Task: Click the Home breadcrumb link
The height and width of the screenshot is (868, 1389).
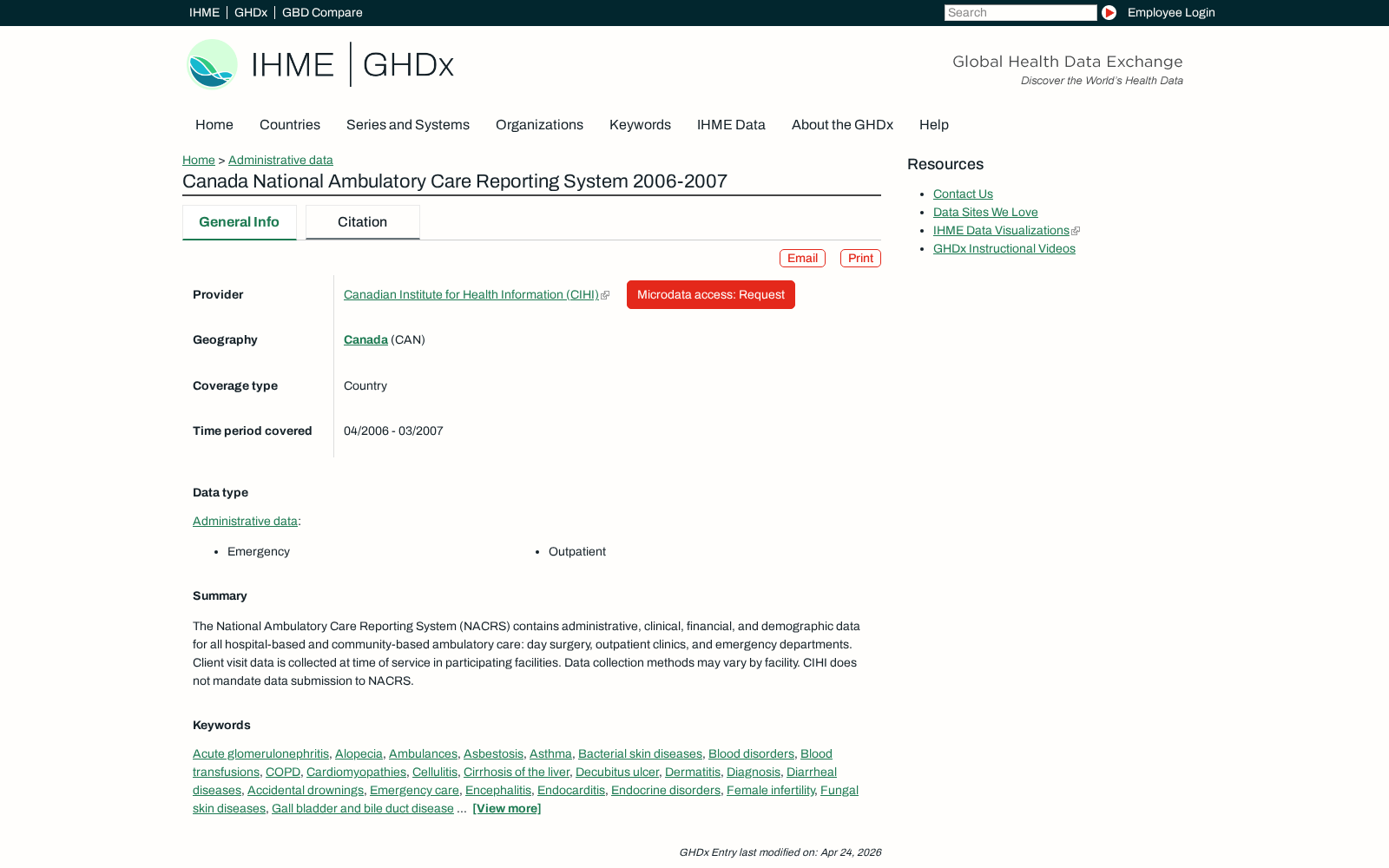Action: (199, 160)
